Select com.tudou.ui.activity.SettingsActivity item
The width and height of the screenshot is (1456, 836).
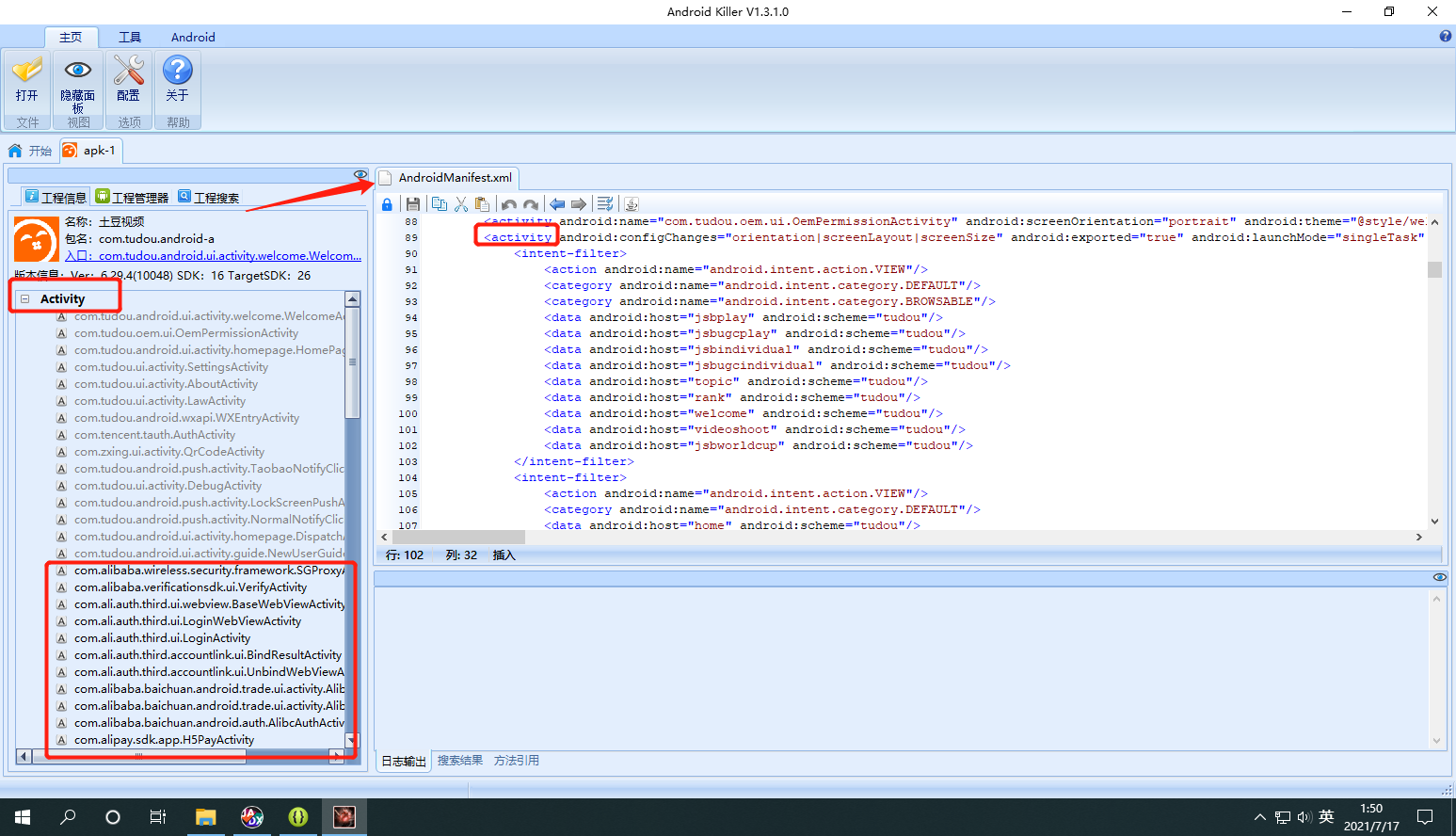tap(171, 367)
